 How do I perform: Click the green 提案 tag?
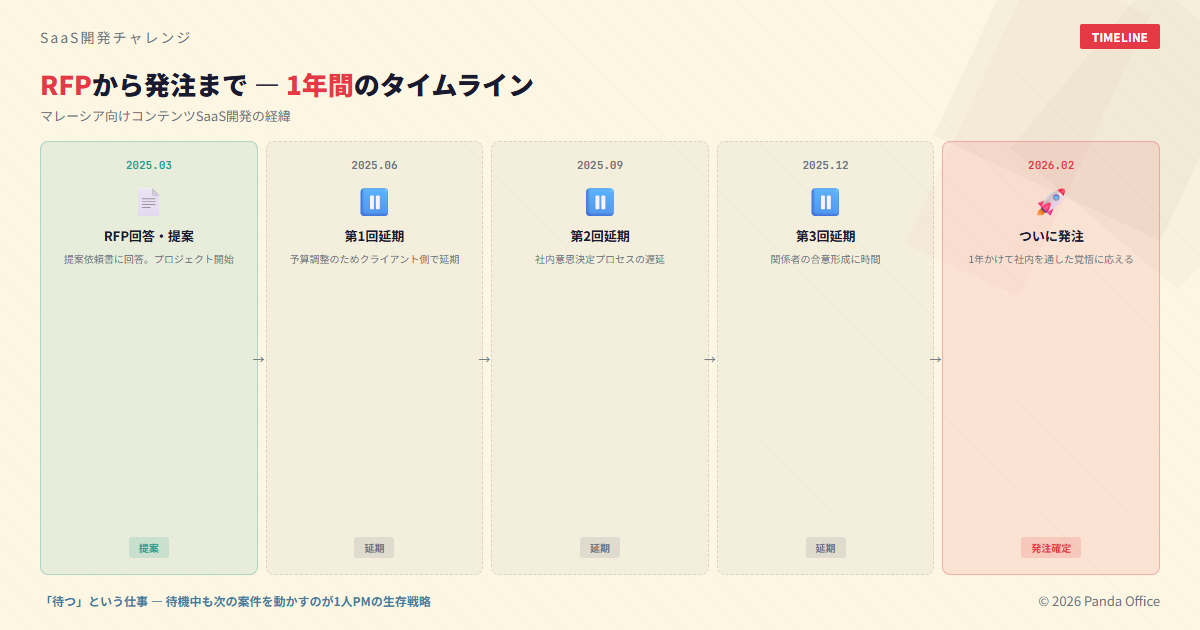(x=149, y=548)
